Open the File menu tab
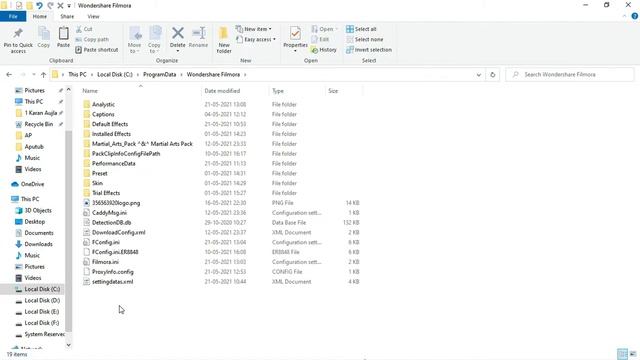The width and height of the screenshot is (640, 360). click(13, 16)
